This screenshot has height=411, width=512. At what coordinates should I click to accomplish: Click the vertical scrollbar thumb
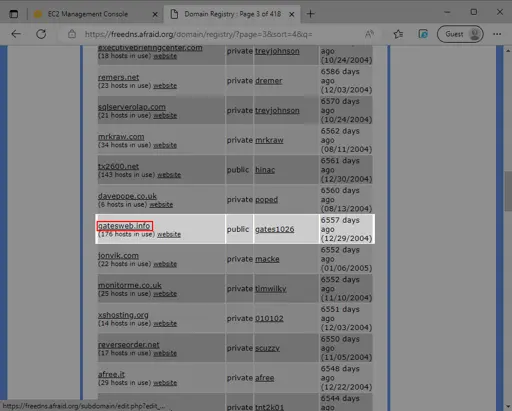click(508, 191)
